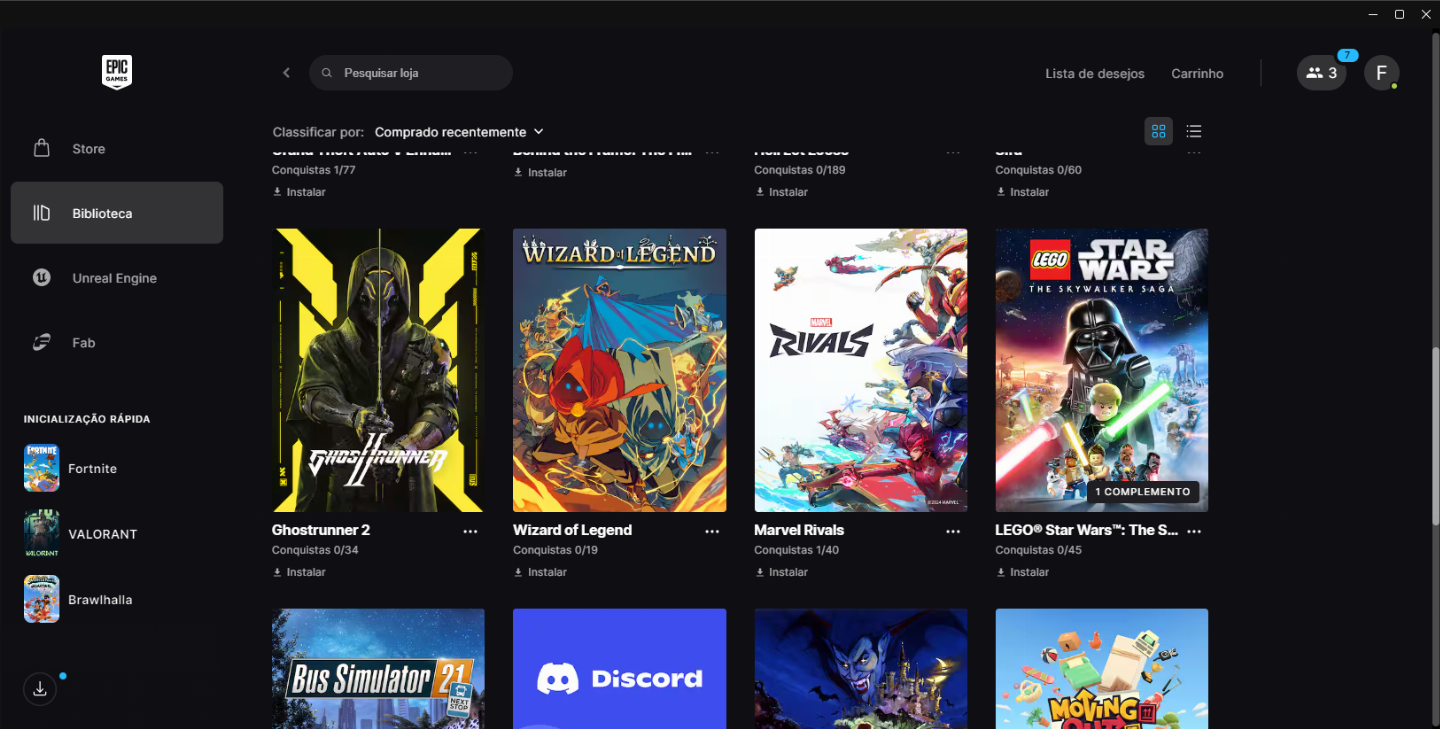Click Conquistas 0/60 text
Image resolution: width=1440 pixels, height=729 pixels.
(1038, 170)
